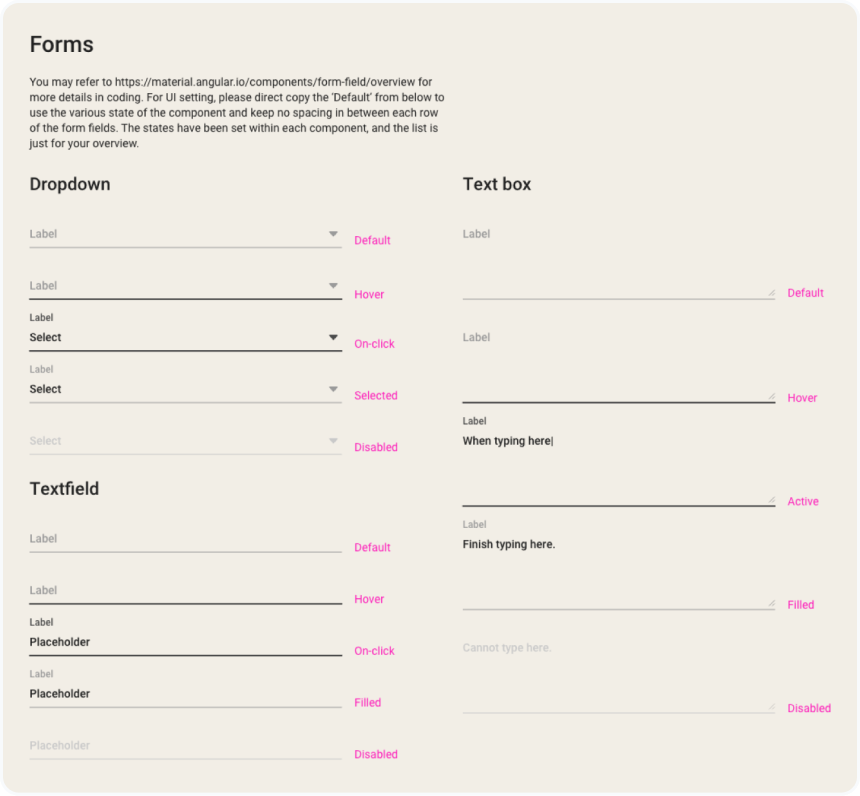Viewport: 860px width, 796px height.
Task: Click the On-click textfield containing Placeholder
Action: click(185, 642)
